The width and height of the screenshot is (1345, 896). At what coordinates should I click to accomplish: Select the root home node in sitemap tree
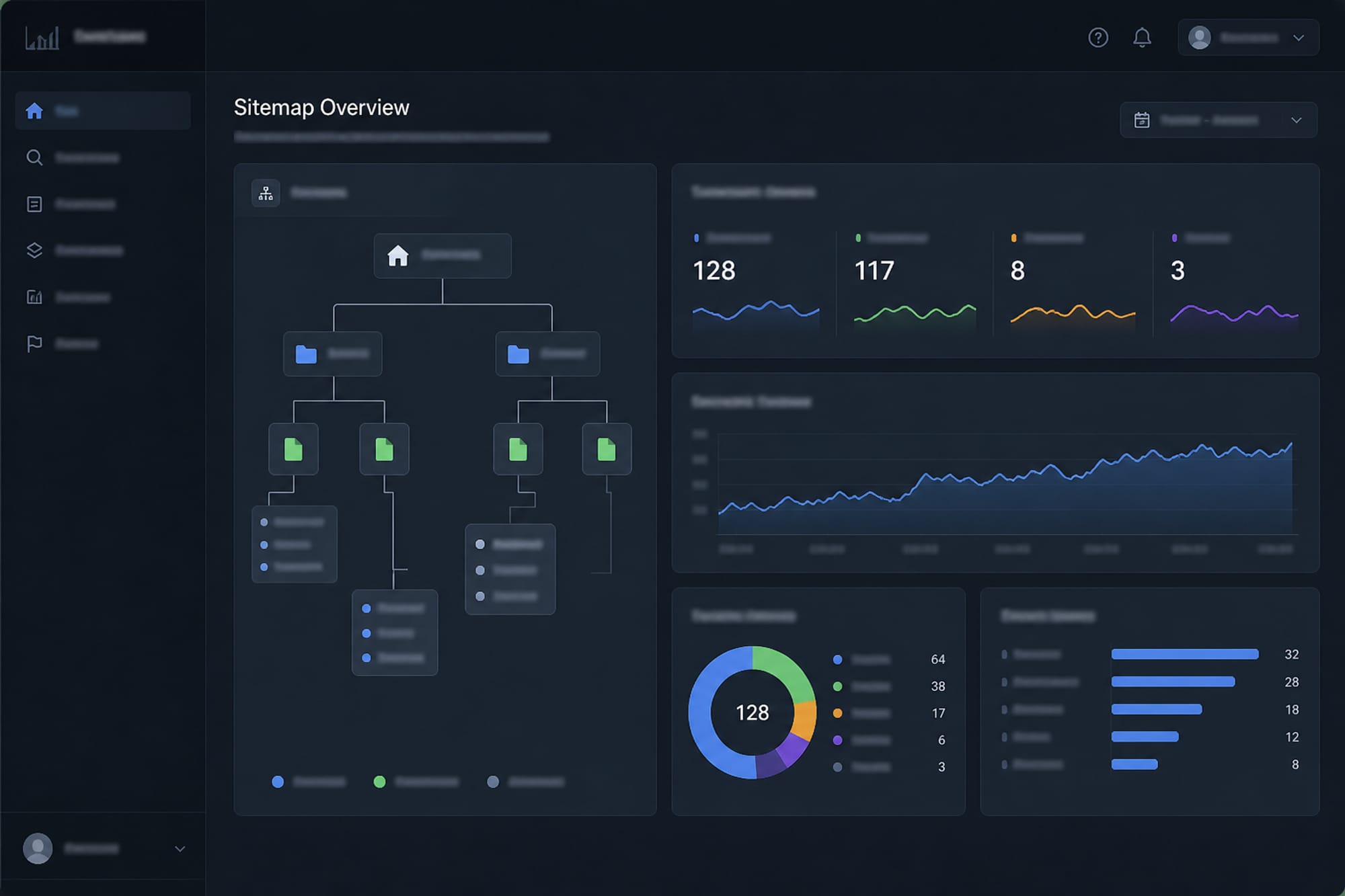click(443, 255)
